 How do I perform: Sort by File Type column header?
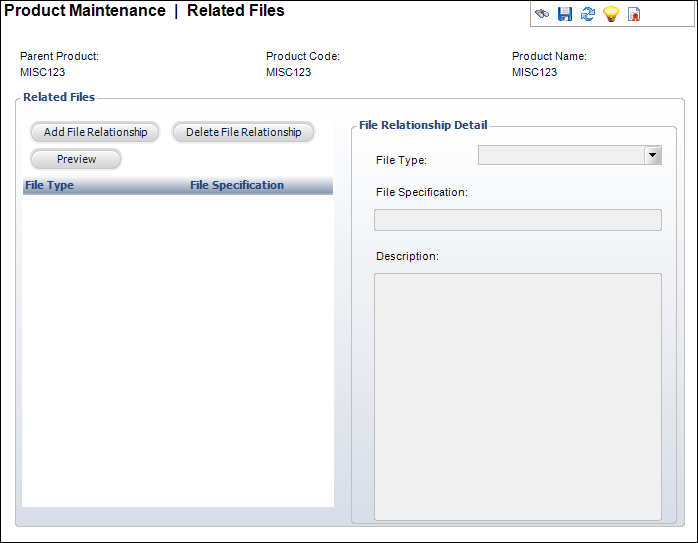[49, 185]
